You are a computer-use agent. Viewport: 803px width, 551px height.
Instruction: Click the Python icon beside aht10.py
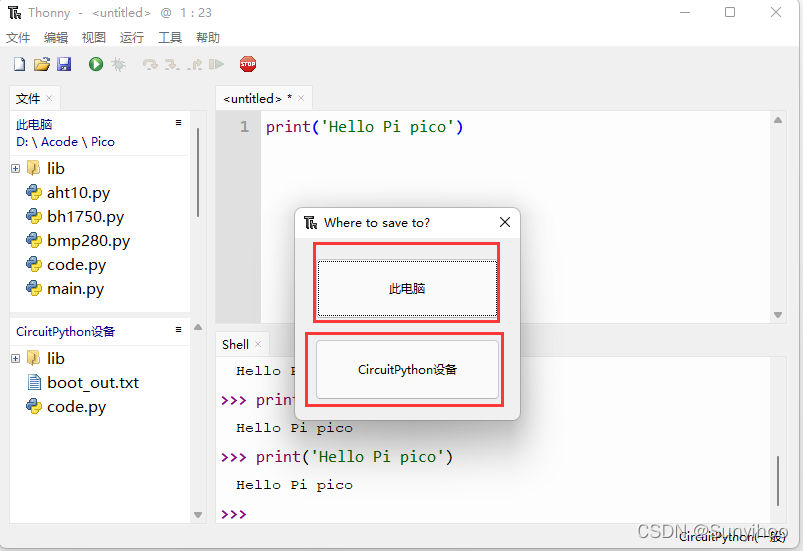tap(34, 192)
